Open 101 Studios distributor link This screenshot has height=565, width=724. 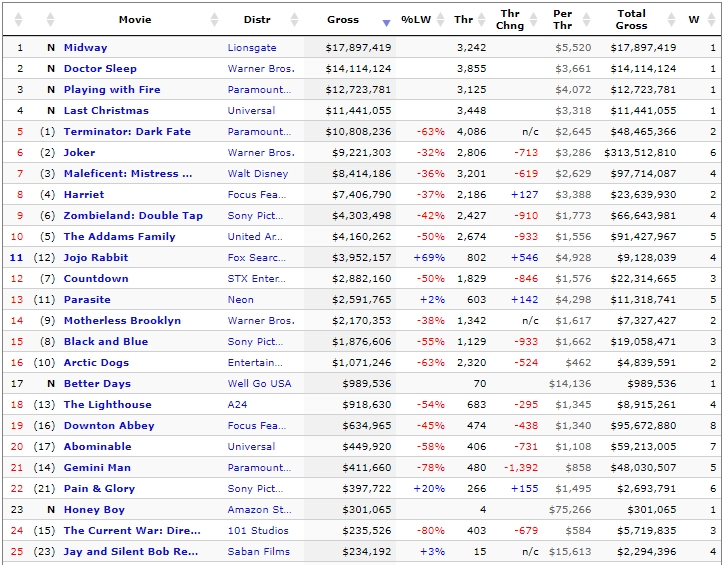[x=258, y=530]
